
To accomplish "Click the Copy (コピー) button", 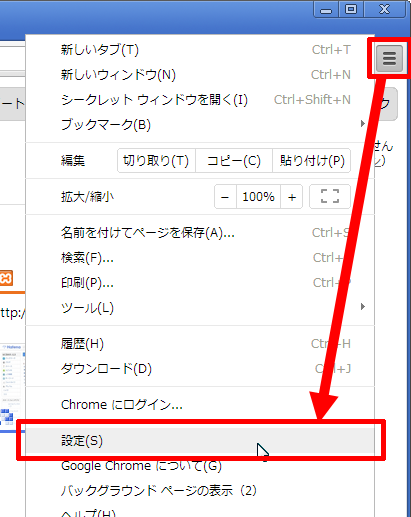I will [234, 161].
